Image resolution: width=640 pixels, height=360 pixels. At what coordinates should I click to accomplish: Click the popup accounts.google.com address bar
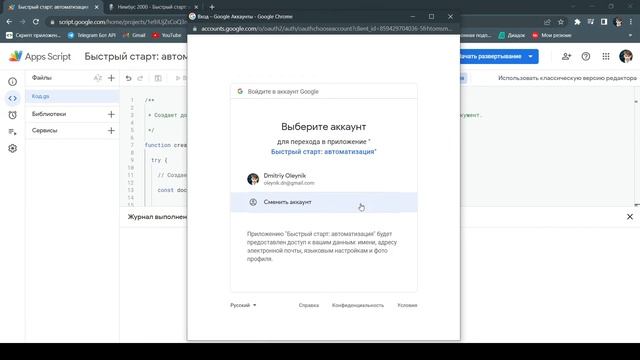327,29
